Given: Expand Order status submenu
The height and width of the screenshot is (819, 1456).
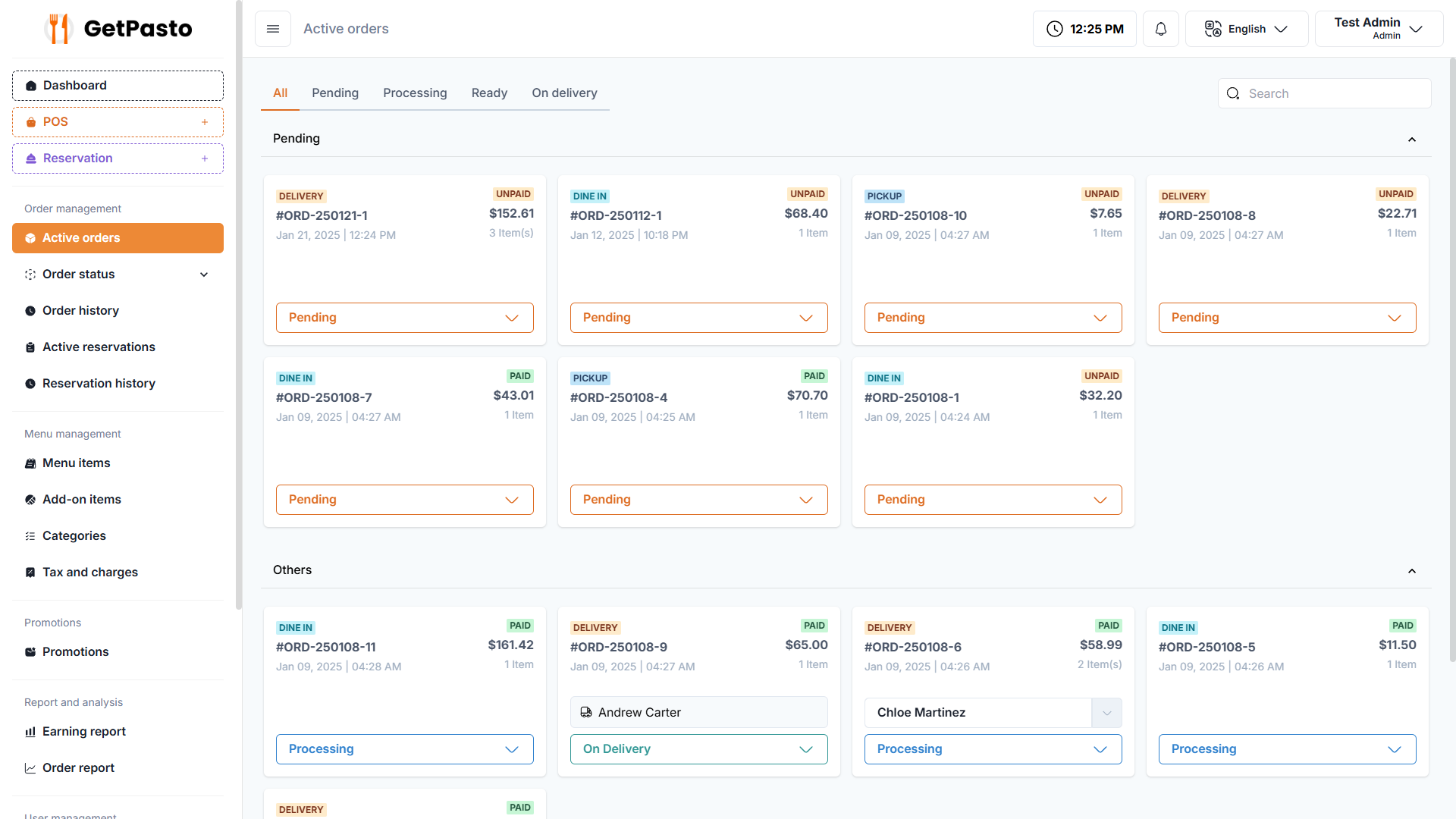Looking at the screenshot, I should [203, 275].
